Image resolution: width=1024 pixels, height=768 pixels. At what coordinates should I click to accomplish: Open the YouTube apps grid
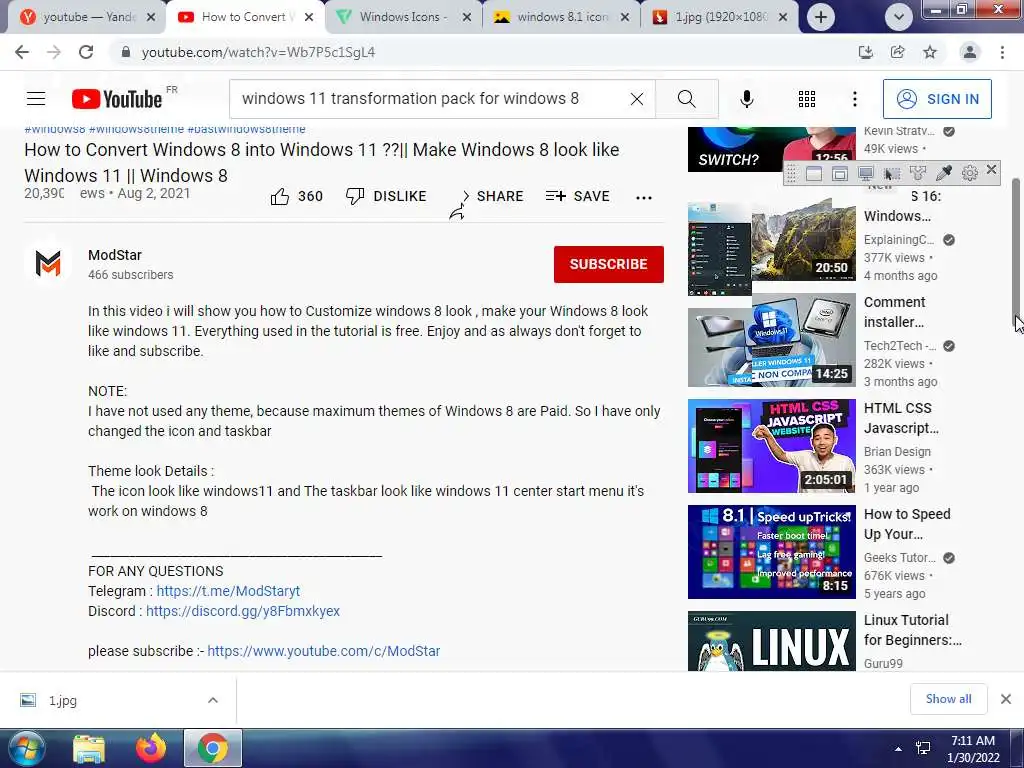tap(807, 99)
